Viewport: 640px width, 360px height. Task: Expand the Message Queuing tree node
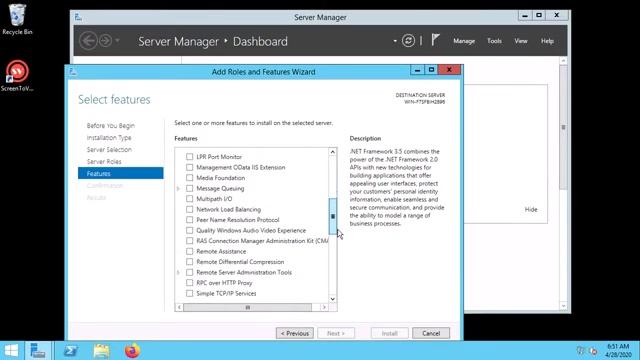tap(178, 189)
